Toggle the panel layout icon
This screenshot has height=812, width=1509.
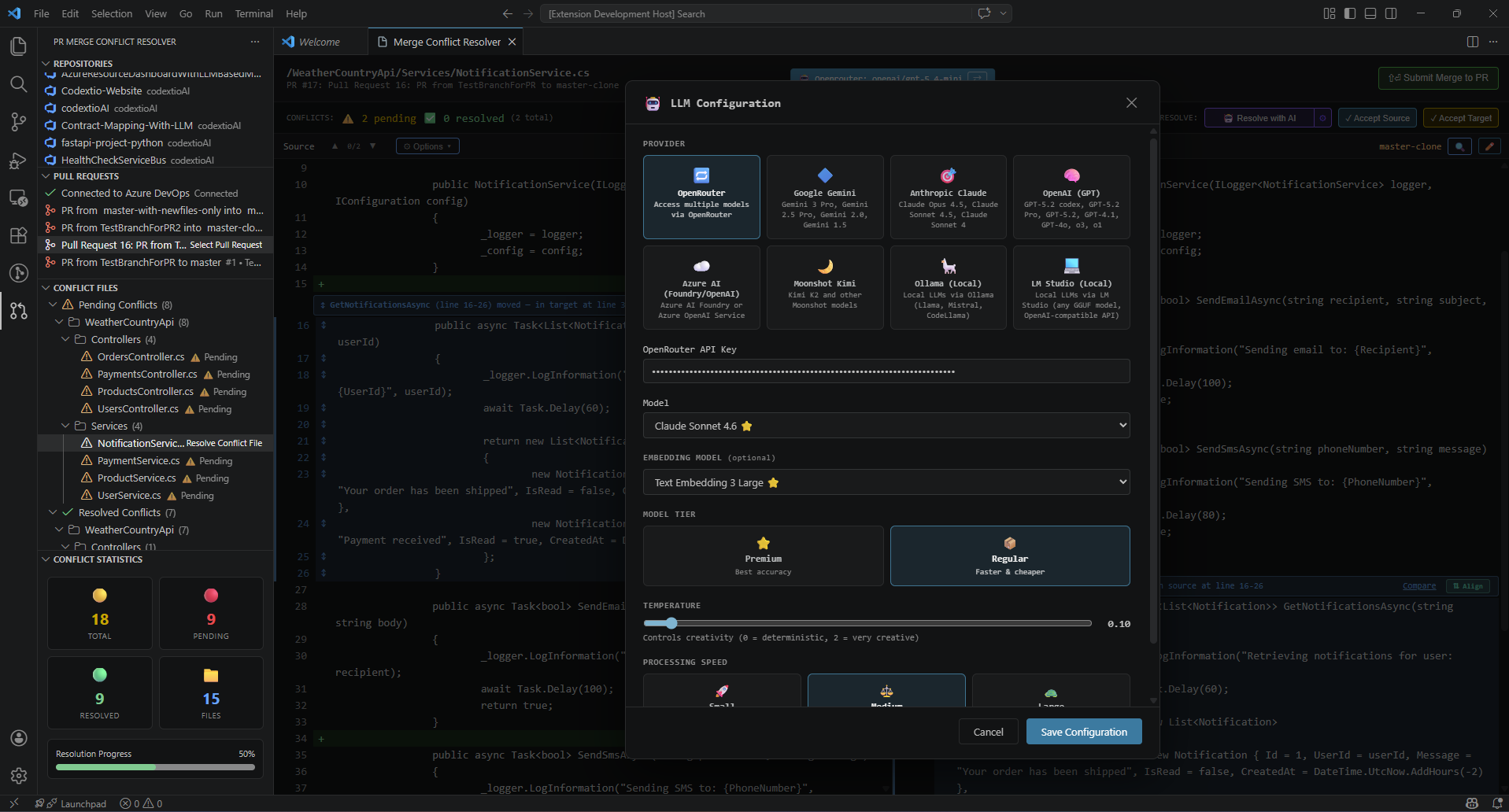point(1370,13)
